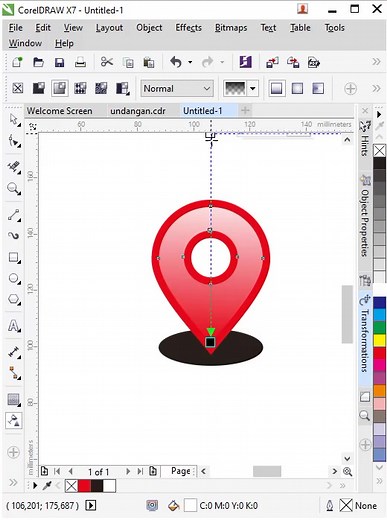Screen dimensions: 387x520
Task: Expand property bar overflow chevron
Action: pos(376,88)
